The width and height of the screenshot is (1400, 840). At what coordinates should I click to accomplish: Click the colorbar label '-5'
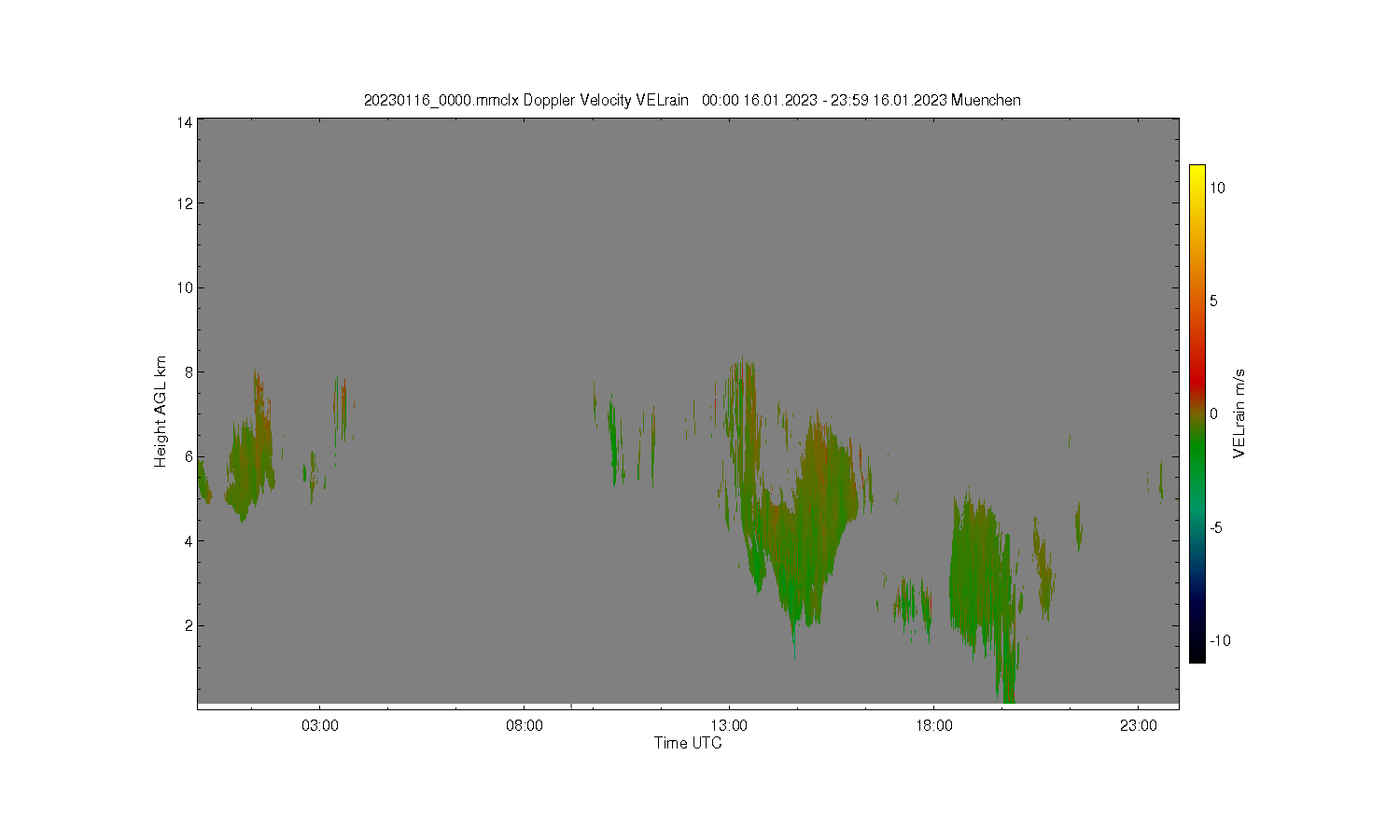coord(1216,527)
